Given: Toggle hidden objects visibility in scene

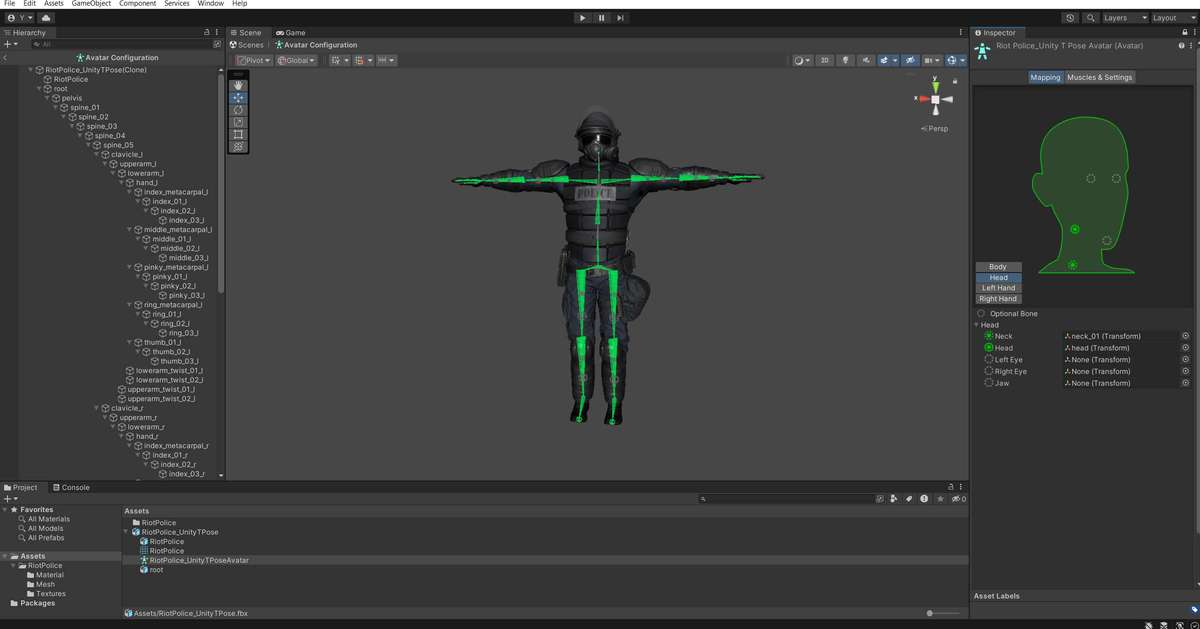Looking at the screenshot, I should [x=910, y=60].
